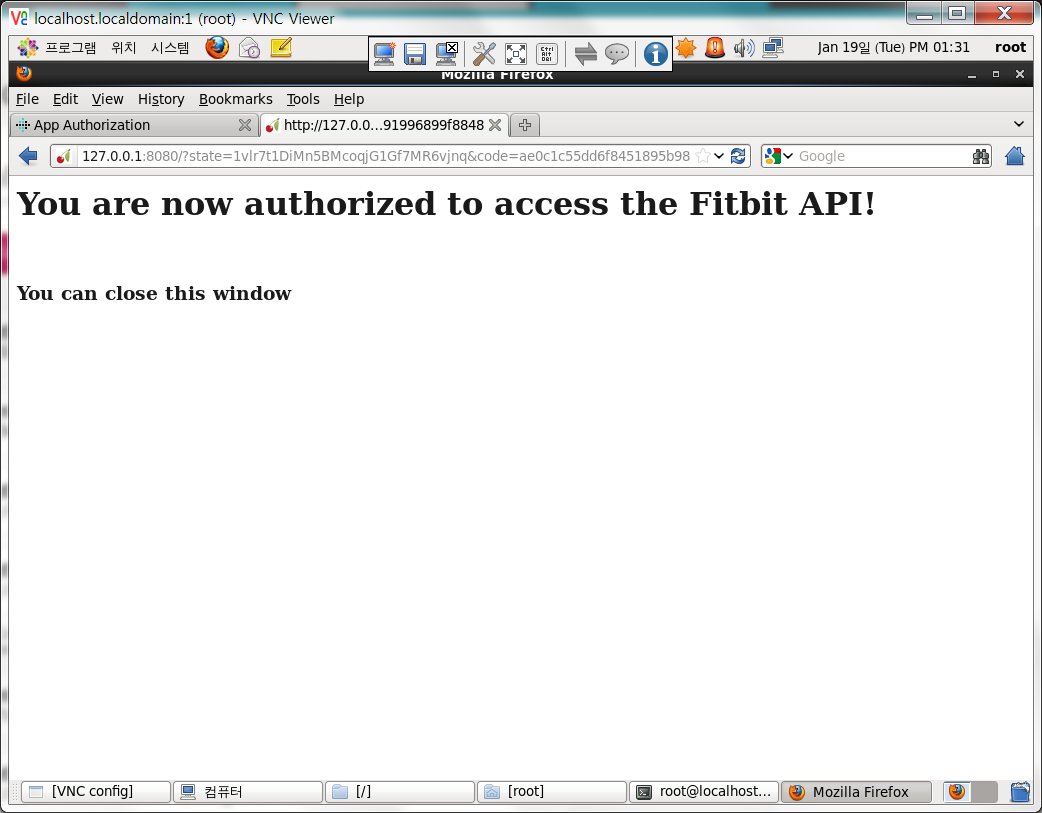
Task: Open the Firefox File menu
Action: [x=27, y=99]
